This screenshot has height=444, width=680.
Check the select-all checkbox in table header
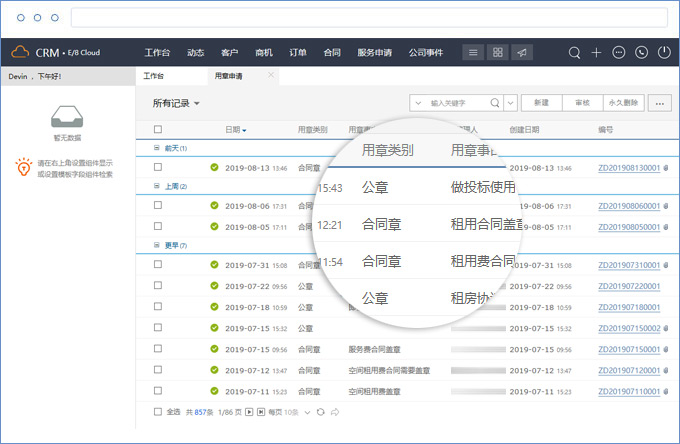click(157, 129)
